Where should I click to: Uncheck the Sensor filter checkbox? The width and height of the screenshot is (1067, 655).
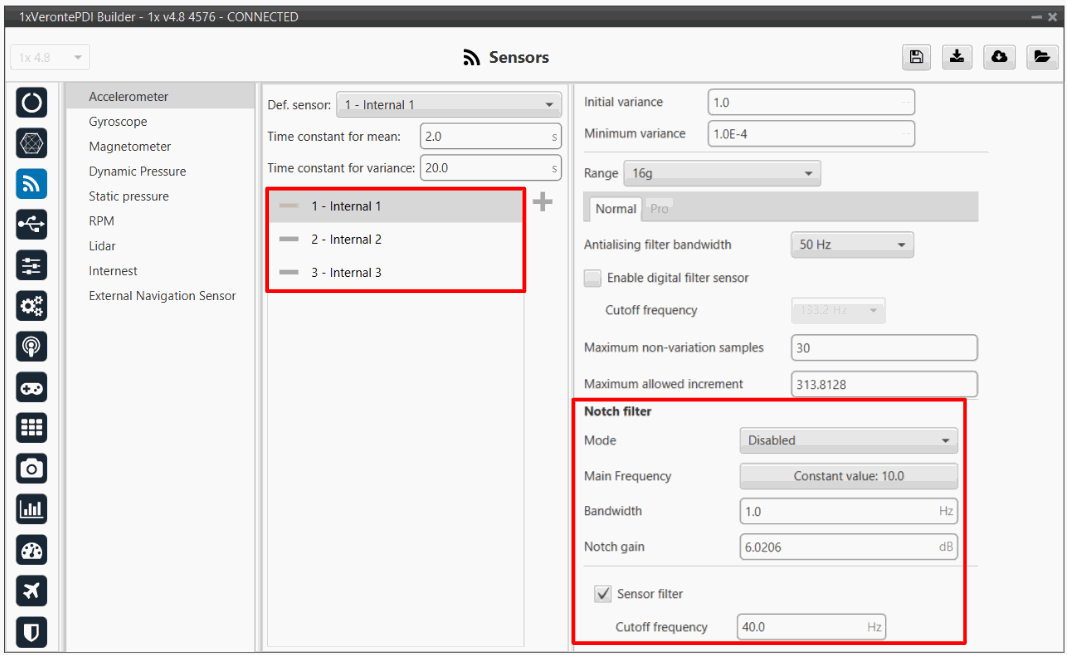(x=603, y=594)
